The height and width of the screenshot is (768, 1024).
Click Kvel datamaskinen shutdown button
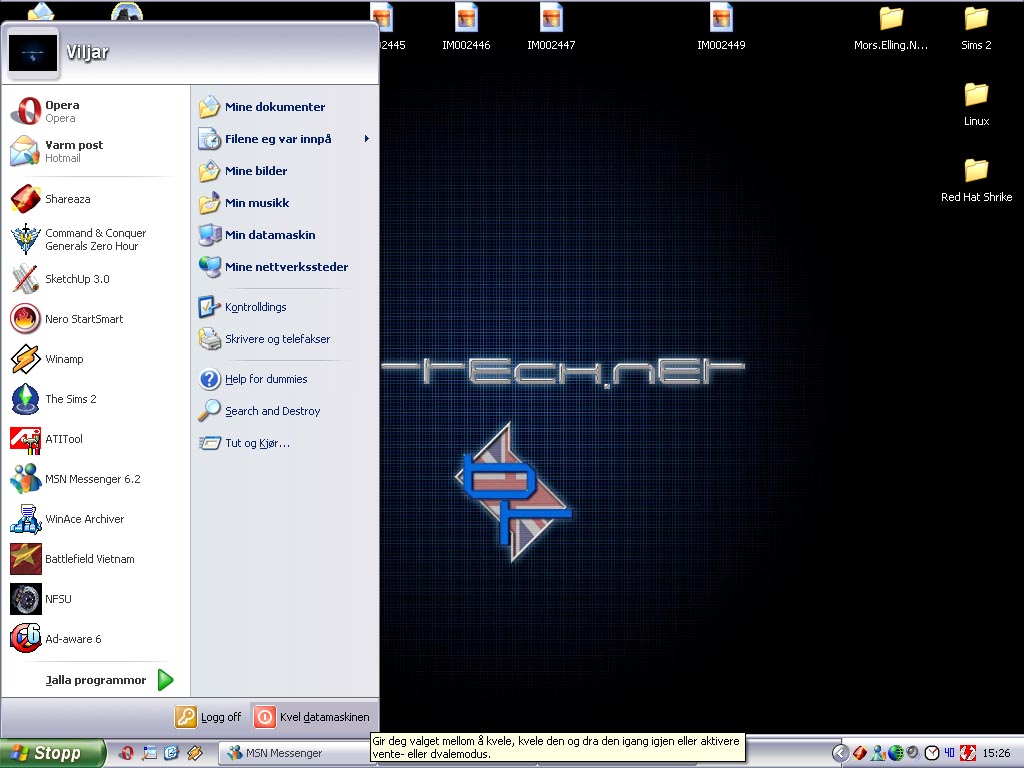click(312, 717)
